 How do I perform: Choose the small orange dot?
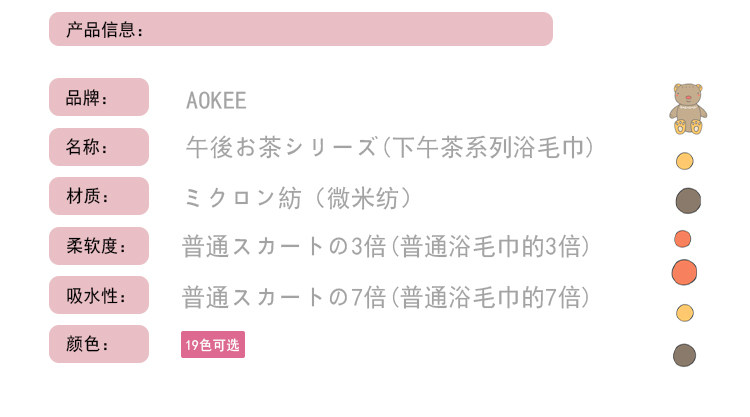(683, 238)
